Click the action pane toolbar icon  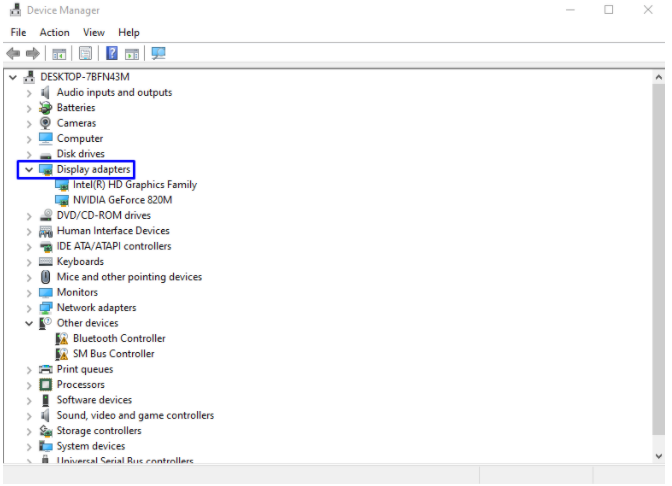pos(132,54)
